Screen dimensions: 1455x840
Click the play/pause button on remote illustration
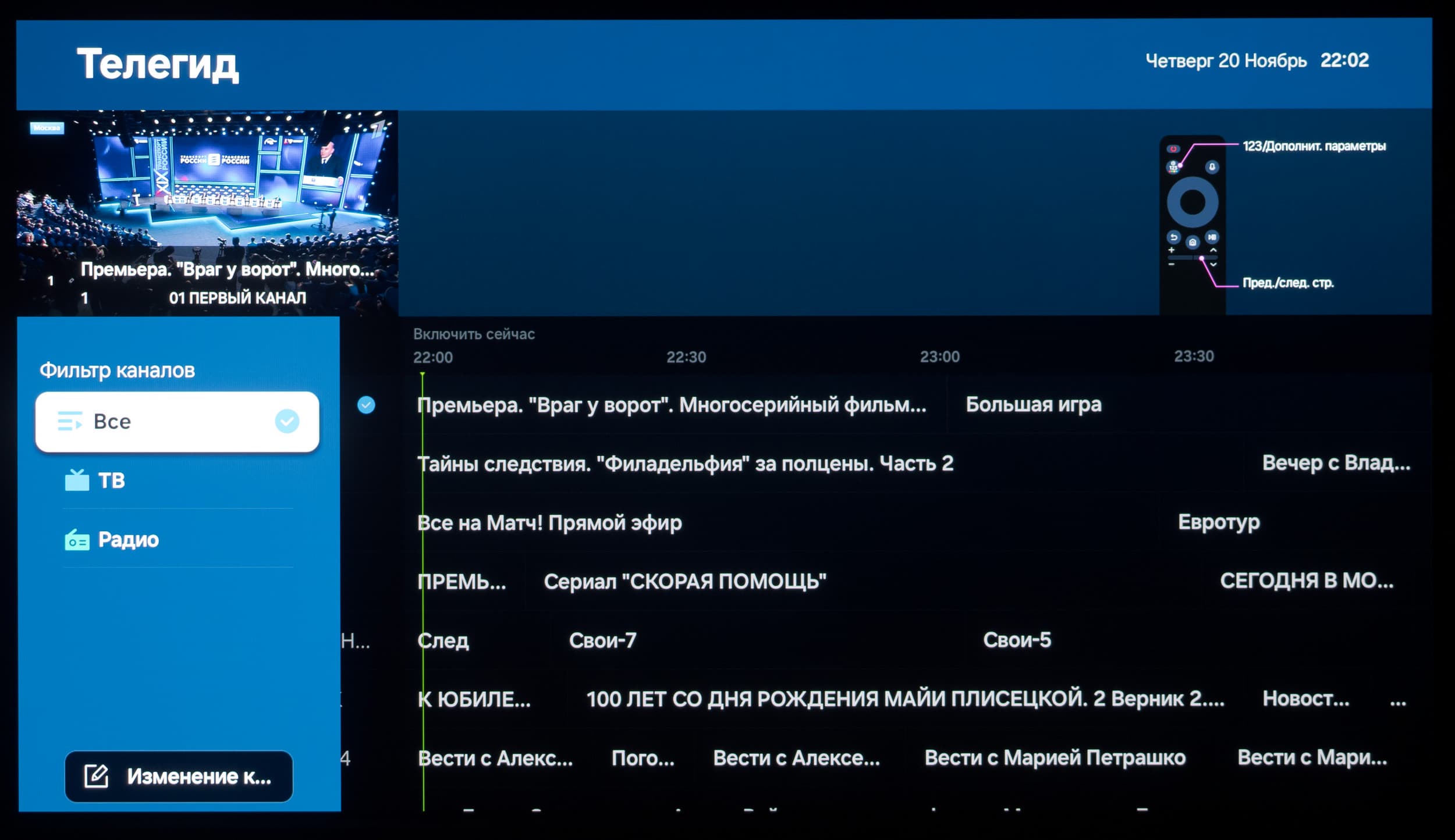1212,237
